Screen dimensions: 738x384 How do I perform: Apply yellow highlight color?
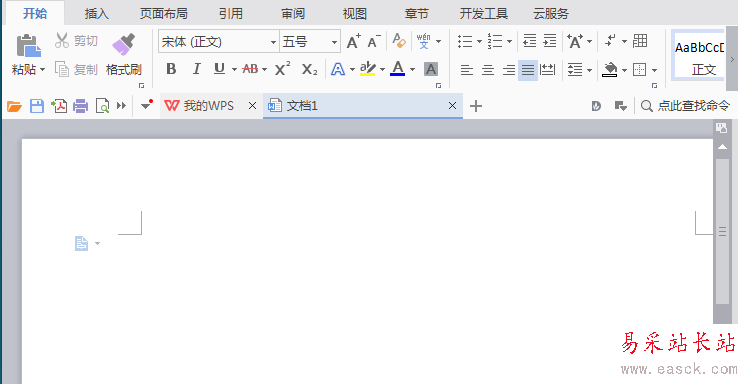pyautogui.click(x=368, y=69)
